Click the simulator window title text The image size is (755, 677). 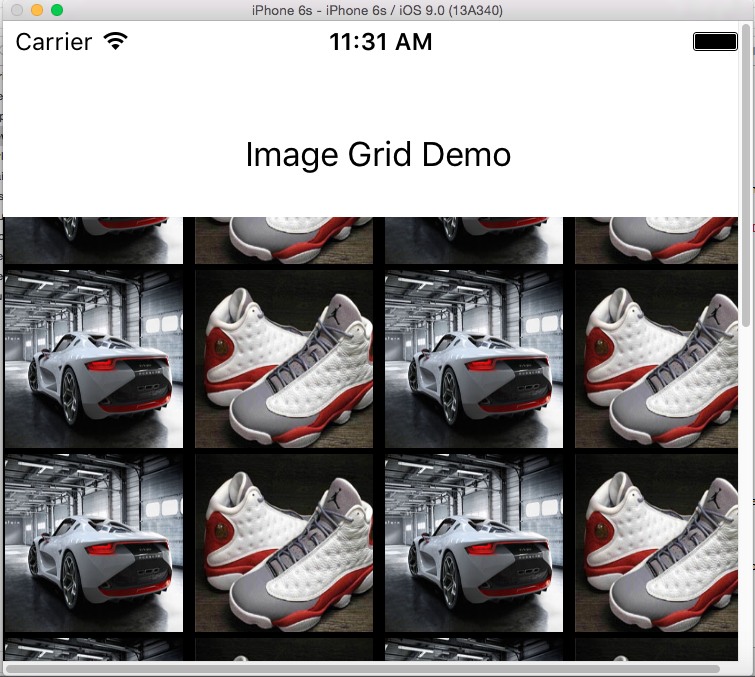[377, 10]
